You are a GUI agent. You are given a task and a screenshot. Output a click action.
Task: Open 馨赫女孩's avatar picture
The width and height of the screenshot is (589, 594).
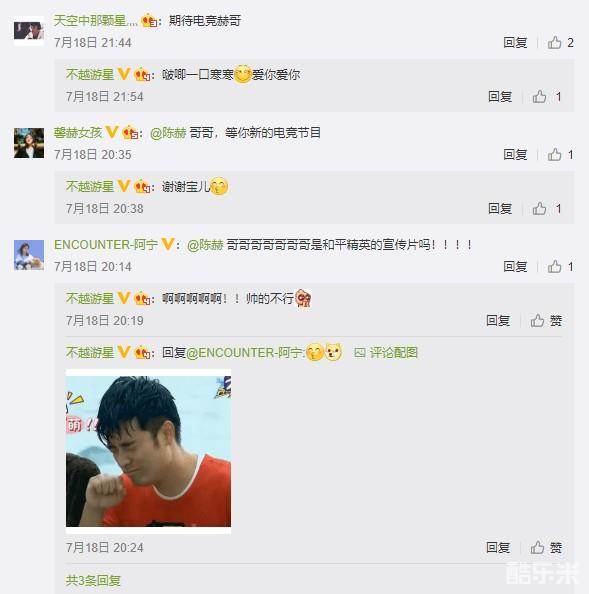coord(29,143)
